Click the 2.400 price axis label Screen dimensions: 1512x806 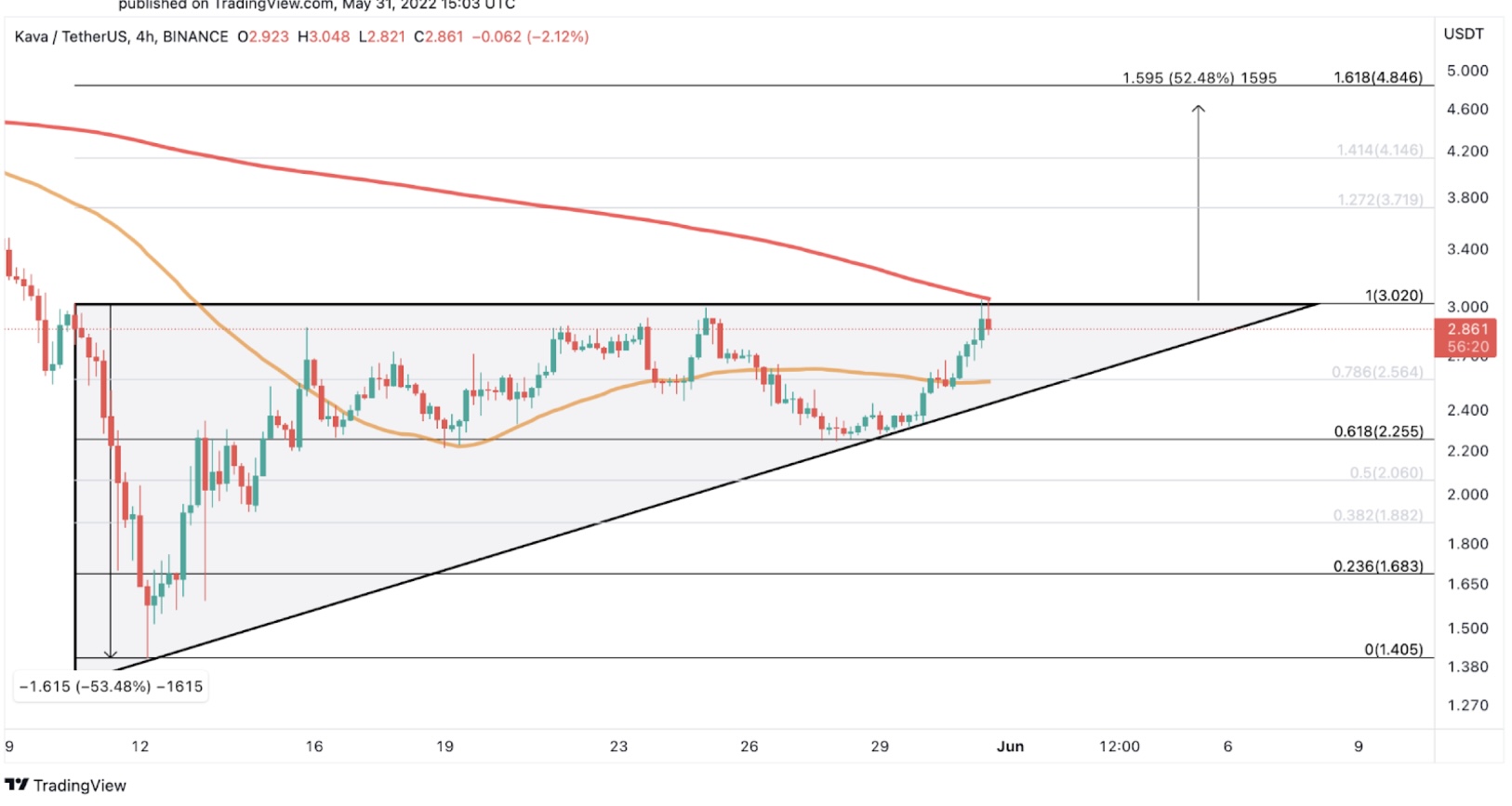[1468, 410]
